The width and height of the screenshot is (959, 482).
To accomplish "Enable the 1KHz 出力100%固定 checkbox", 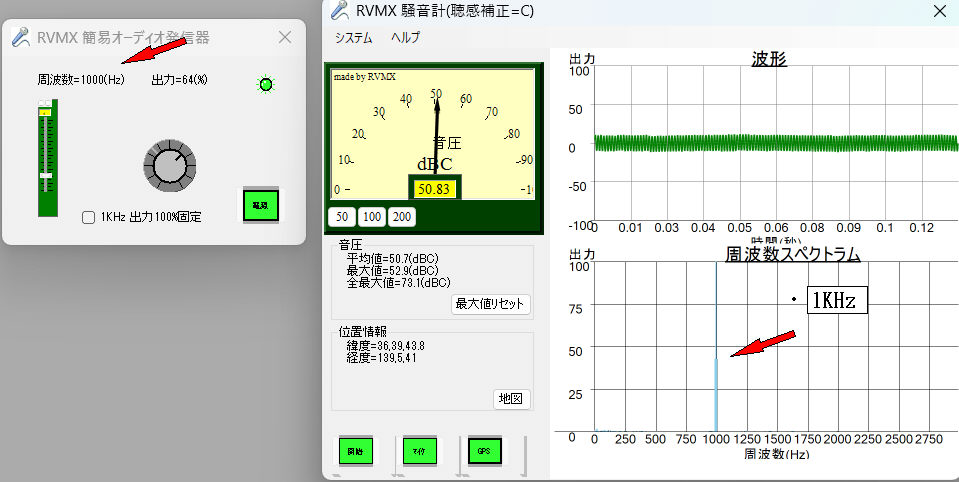I will click(88, 217).
